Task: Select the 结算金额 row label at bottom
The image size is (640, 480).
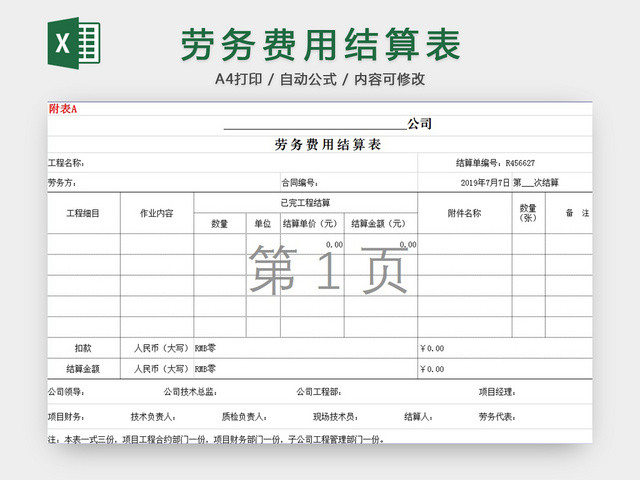Action: [83, 369]
